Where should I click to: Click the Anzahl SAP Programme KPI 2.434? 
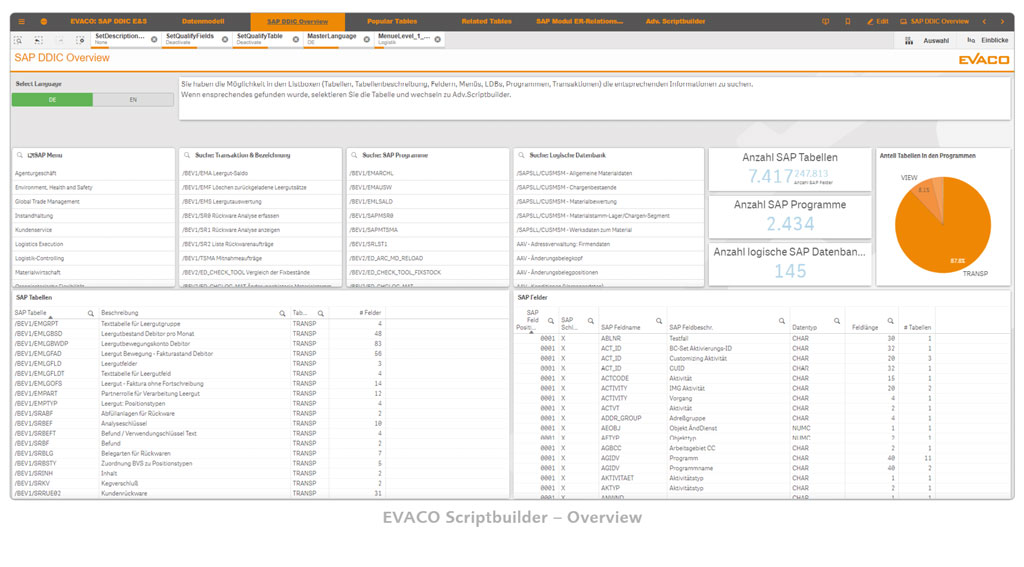pyautogui.click(x=790, y=224)
